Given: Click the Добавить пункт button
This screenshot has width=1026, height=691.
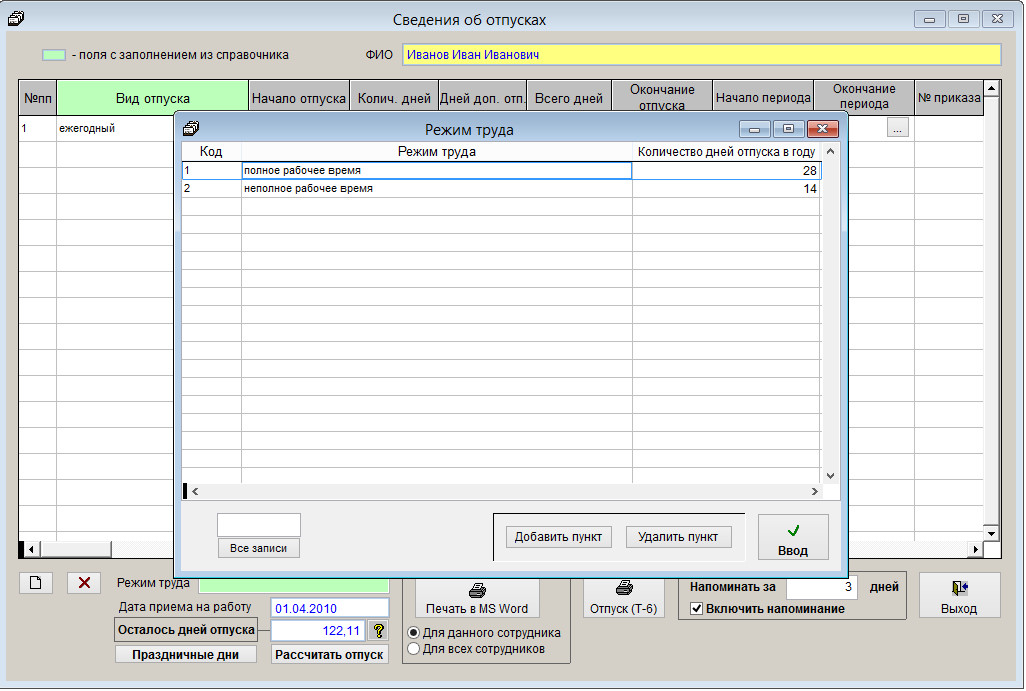Looking at the screenshot, I should 558,537.
